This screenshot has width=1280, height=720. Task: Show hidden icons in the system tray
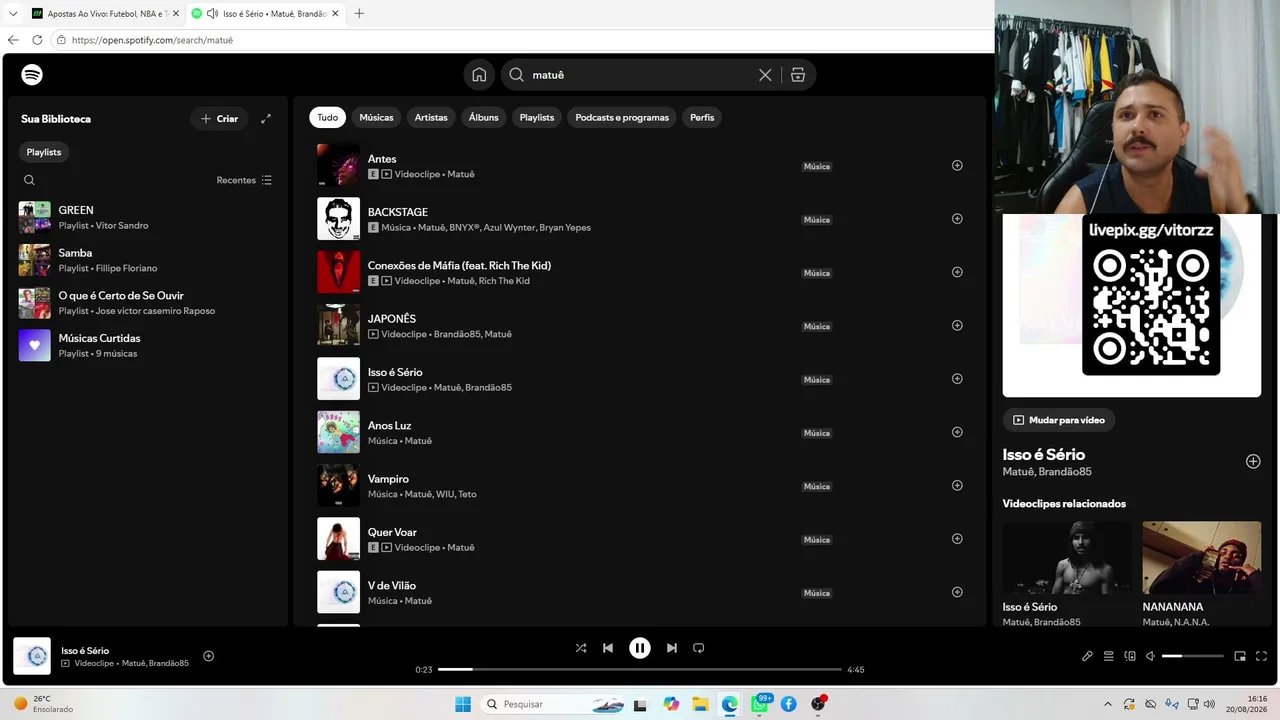click(1107, 704)
